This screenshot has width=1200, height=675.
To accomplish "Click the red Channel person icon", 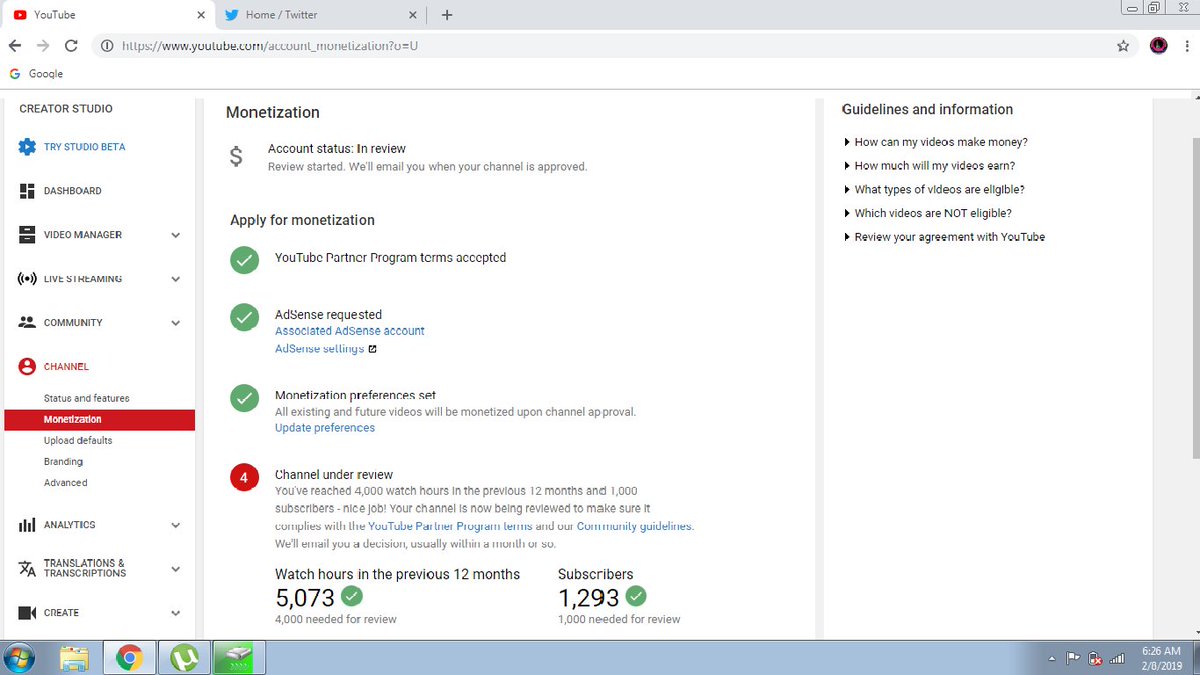I will tap(28, 367).
